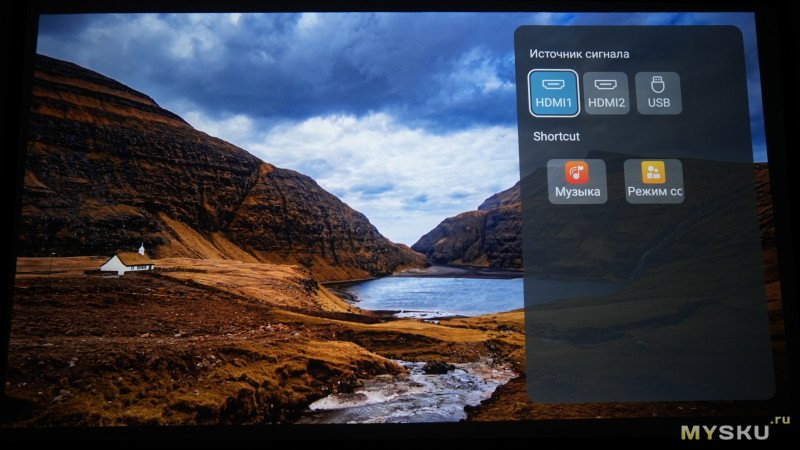Choose the USB source
800x450 pixels.
click(x=658, y=93)
